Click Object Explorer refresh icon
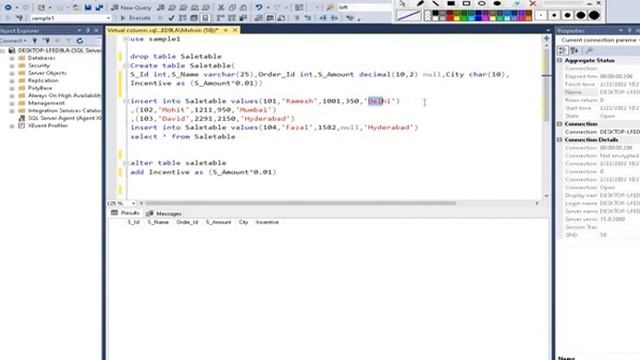Screen dimensions: 640x360 click(80, 40)
